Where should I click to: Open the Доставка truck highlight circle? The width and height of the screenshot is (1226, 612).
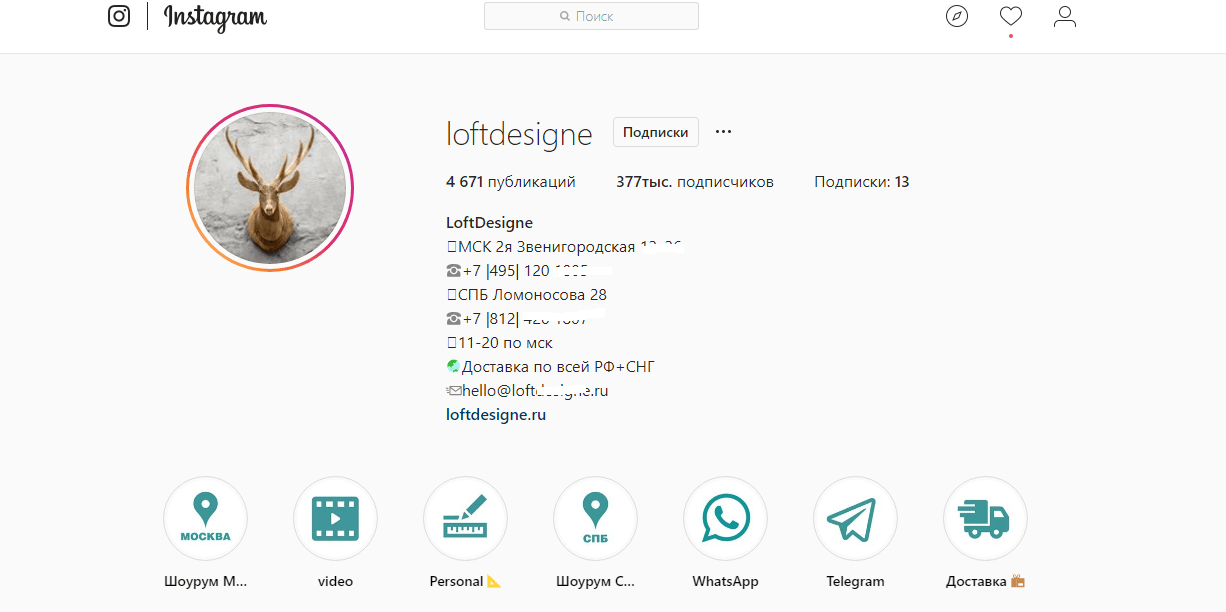coord(985,518)
